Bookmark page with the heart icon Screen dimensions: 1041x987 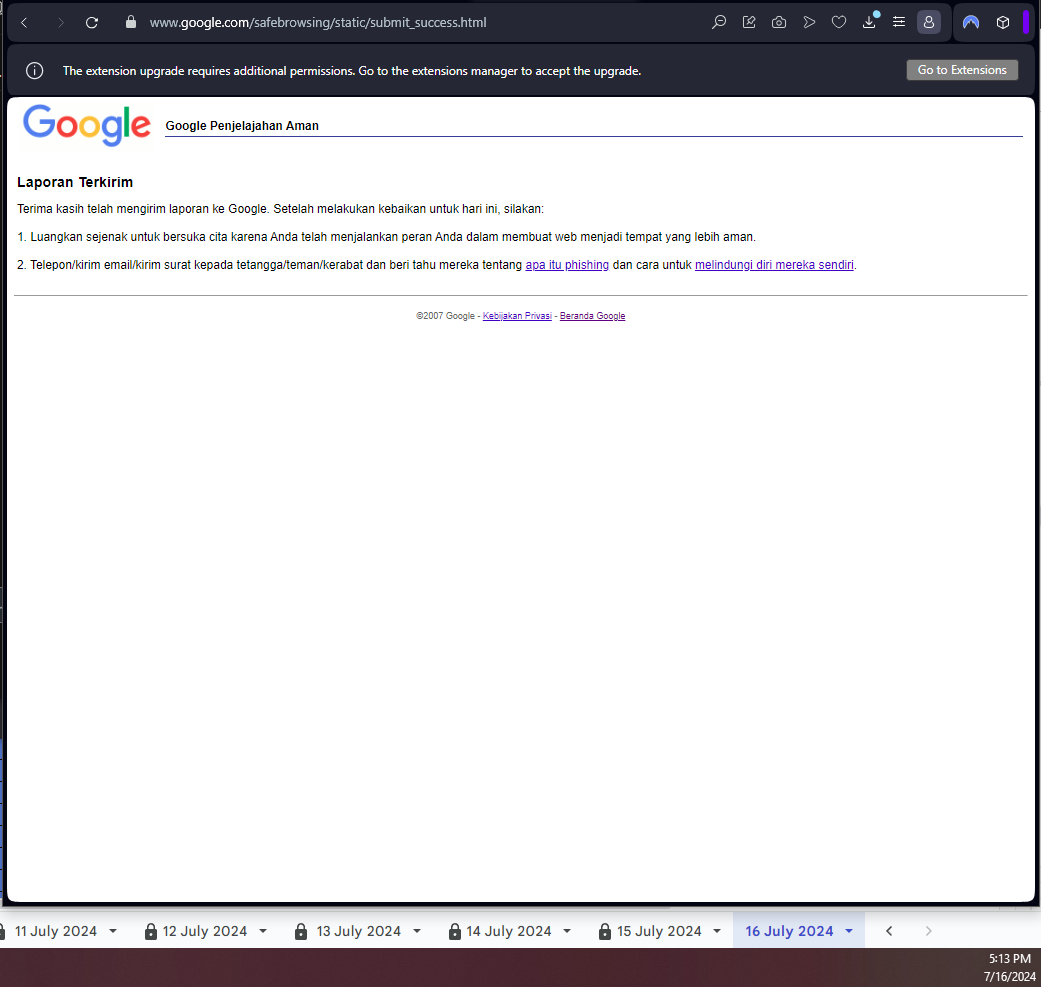point(839,23)
